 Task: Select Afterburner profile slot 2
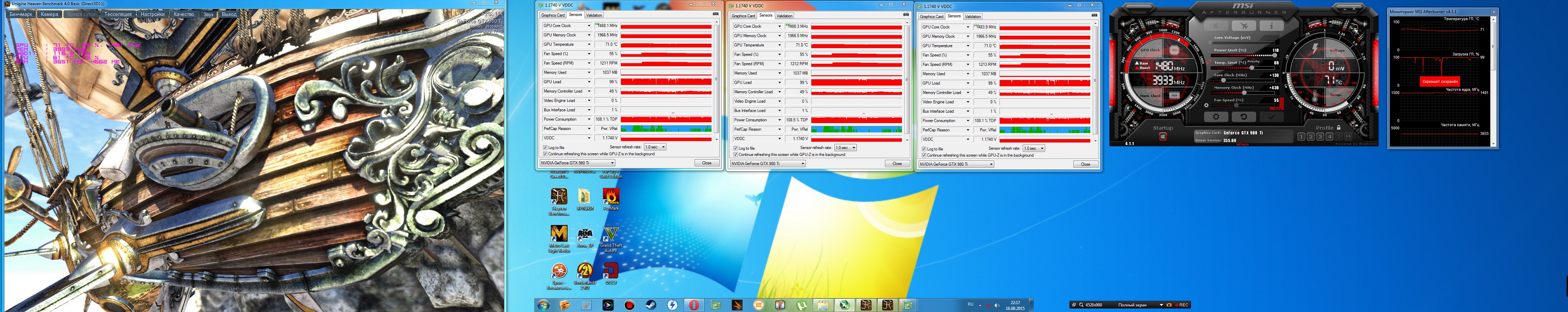pos(1310,137)
